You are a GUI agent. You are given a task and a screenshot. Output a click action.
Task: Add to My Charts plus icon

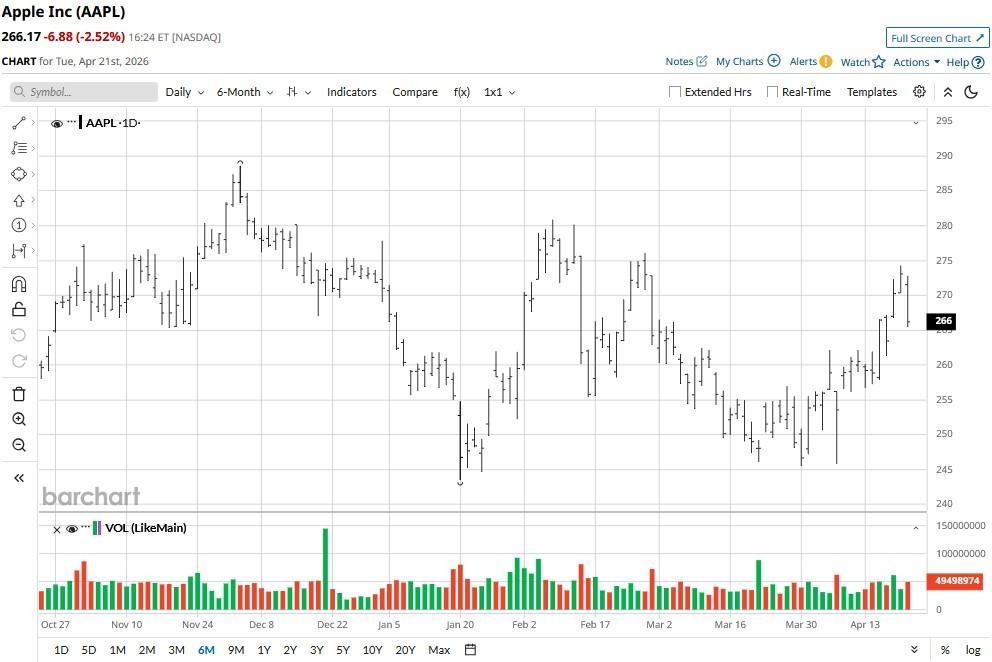pos(774,61)
